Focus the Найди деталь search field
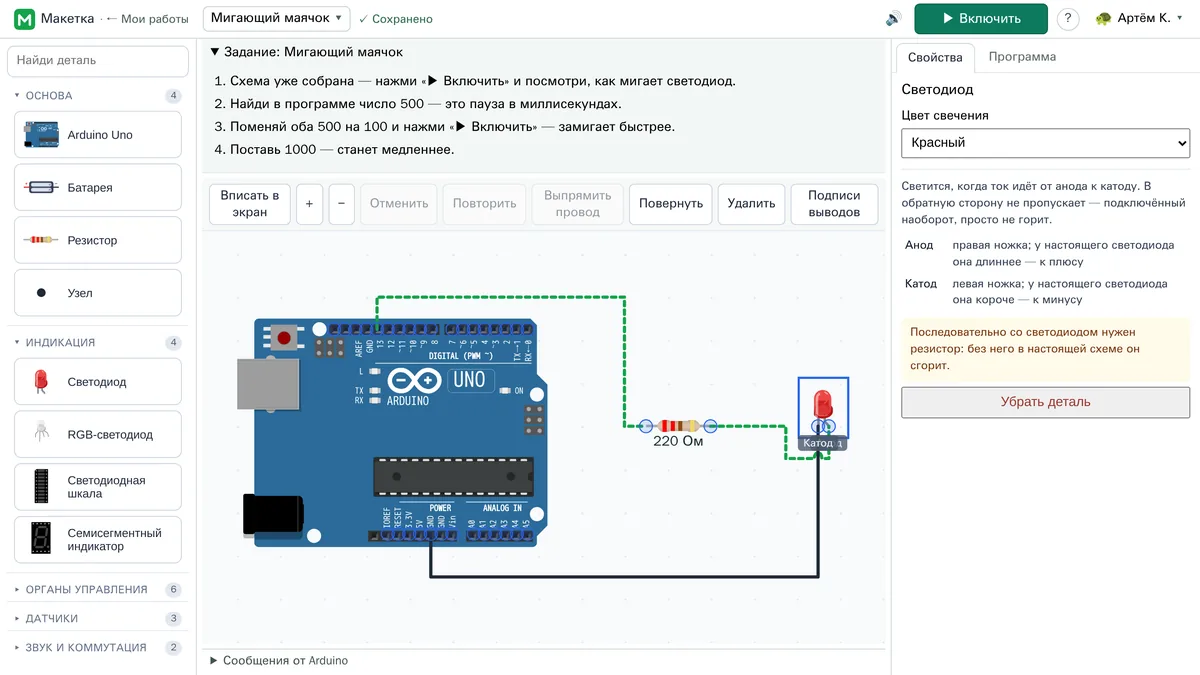 (98, 60)
